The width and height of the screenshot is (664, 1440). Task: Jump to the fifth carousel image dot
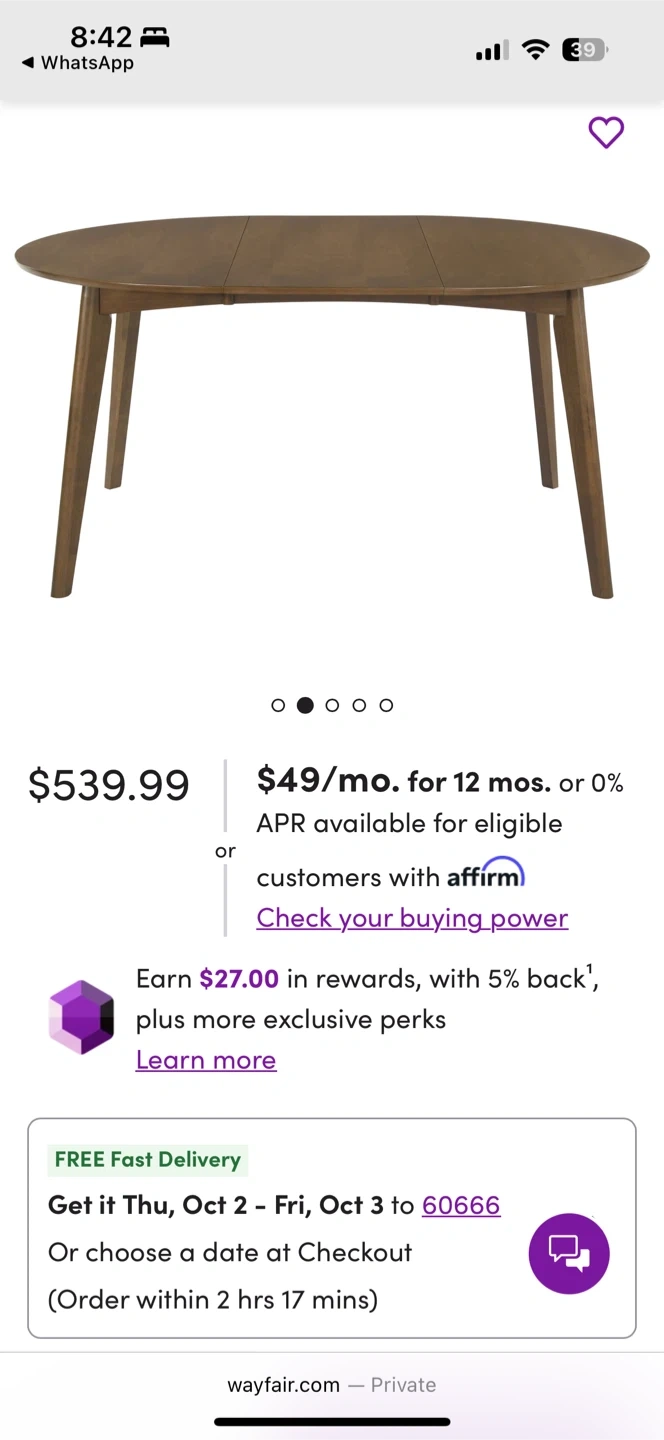click(386, 705)
